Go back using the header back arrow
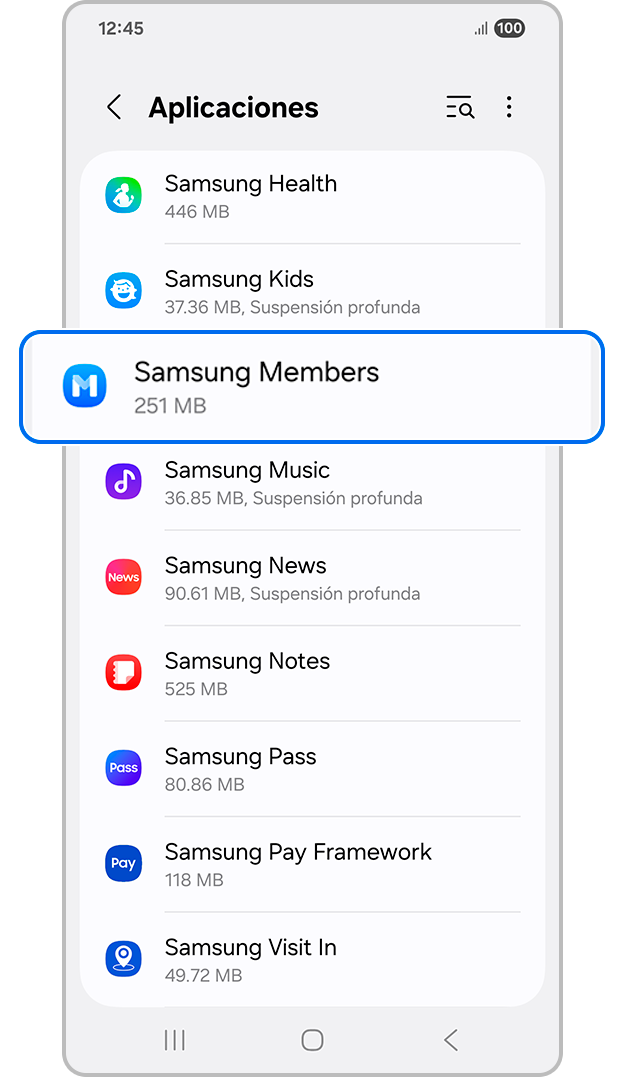The image size is (624, 1077). 114,107
